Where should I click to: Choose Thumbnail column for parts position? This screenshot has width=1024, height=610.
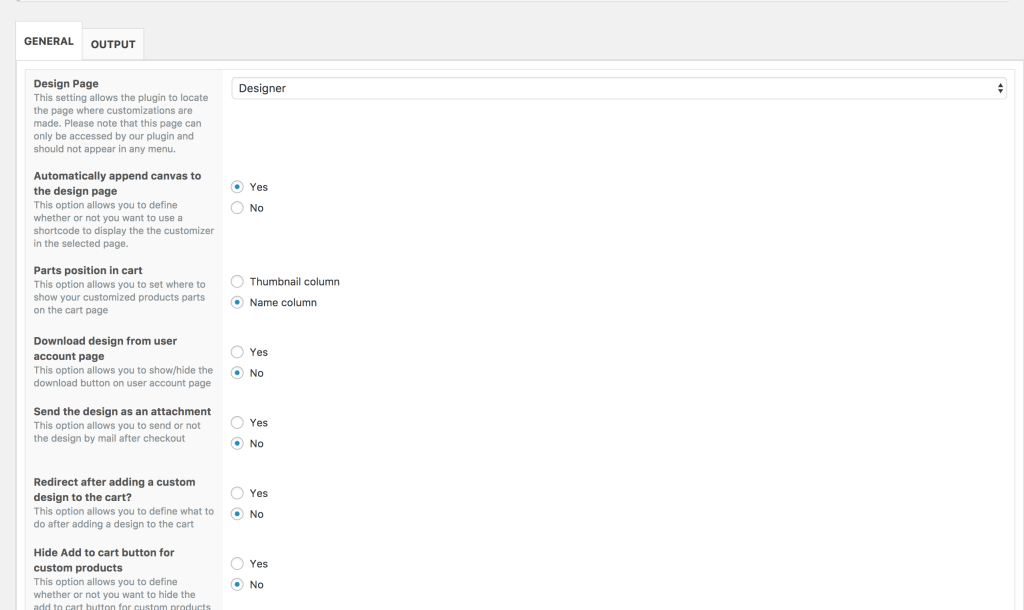[237, 282]
